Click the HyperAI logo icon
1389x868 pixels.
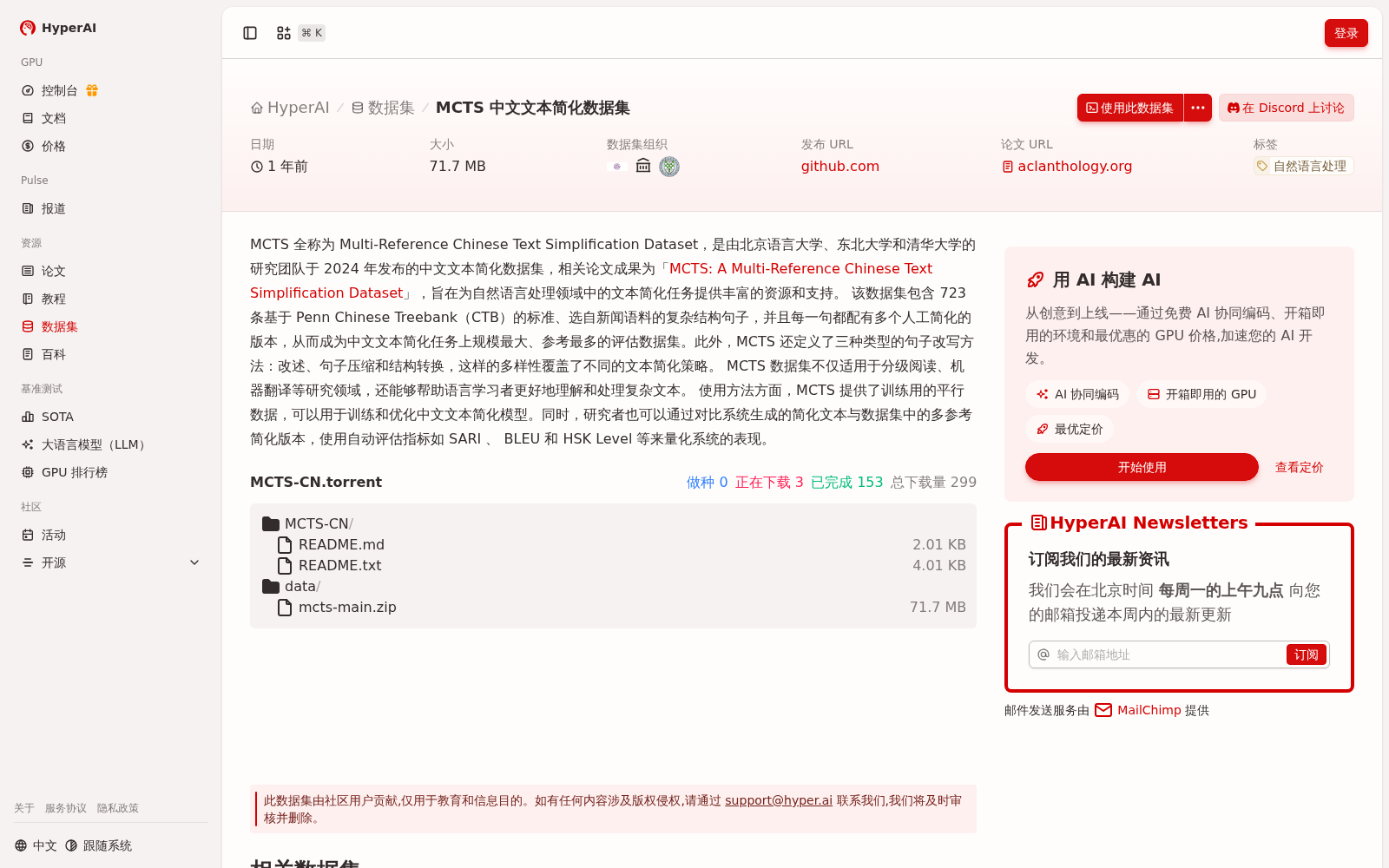[x=28, y=28]
